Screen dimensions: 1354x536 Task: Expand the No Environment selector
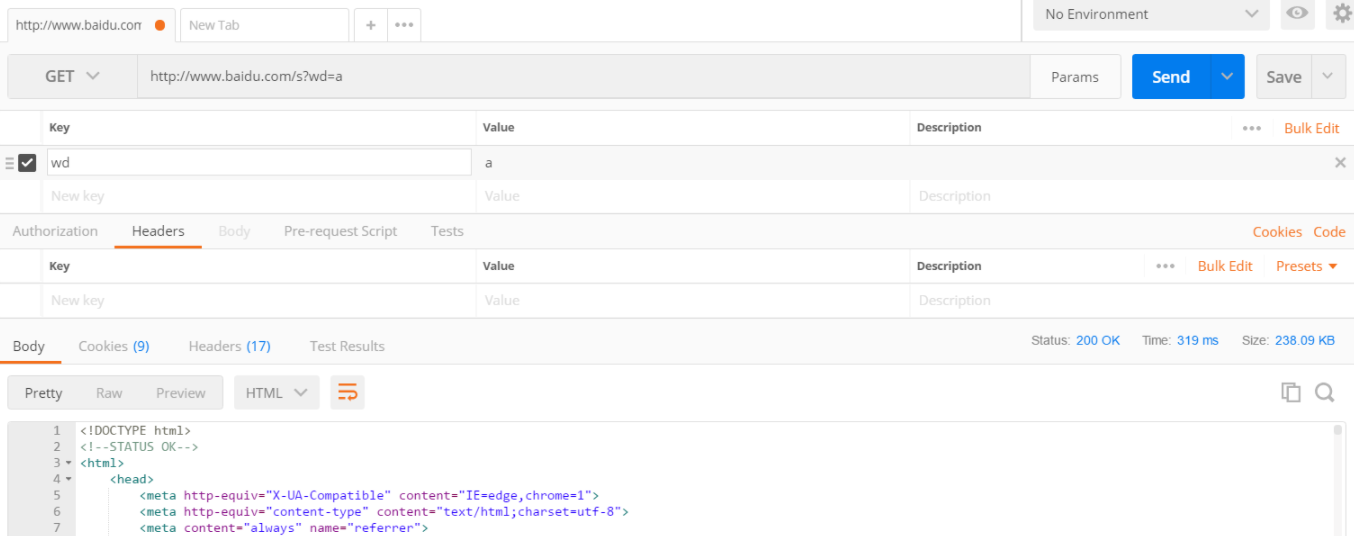point(1150,14)
